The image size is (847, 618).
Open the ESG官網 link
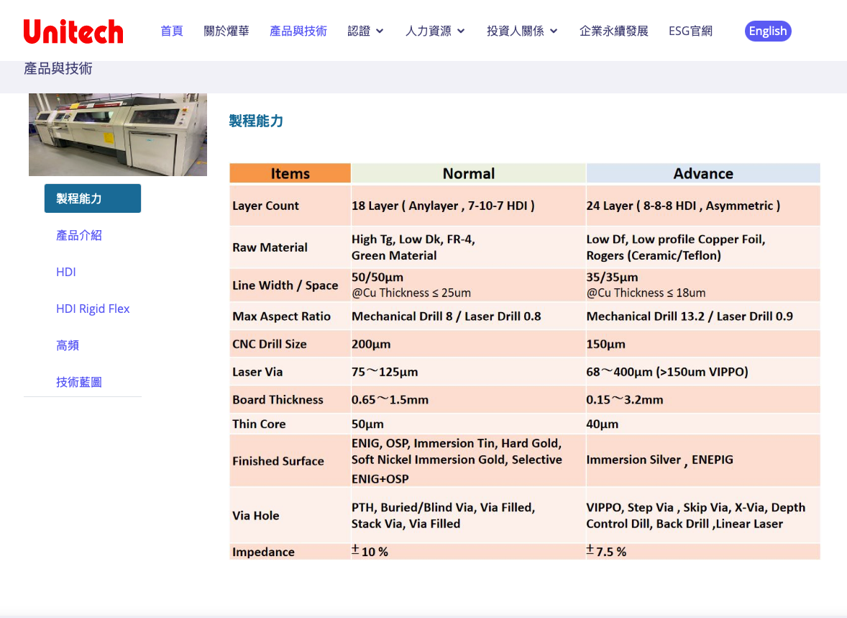690,31
